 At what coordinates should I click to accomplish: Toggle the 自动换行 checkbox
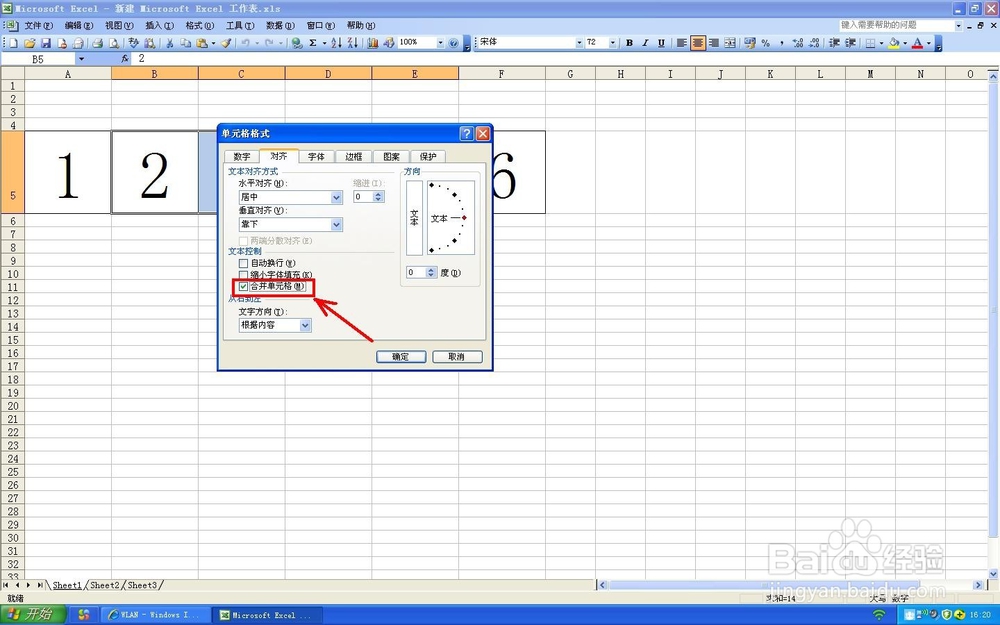click(243, 263)
